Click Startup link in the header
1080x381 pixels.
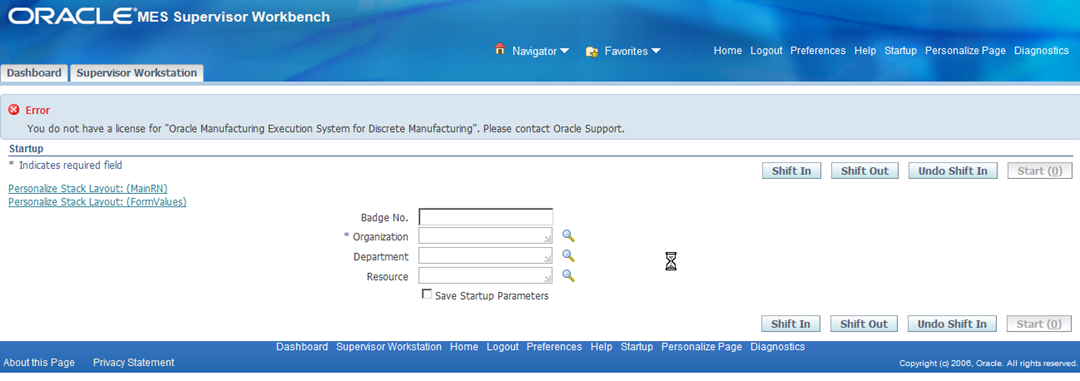[901, 51]
